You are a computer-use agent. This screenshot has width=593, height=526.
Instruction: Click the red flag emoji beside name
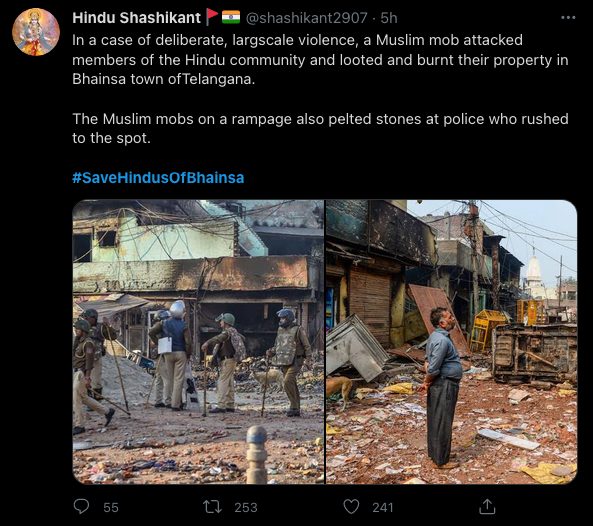pos(212,17)
